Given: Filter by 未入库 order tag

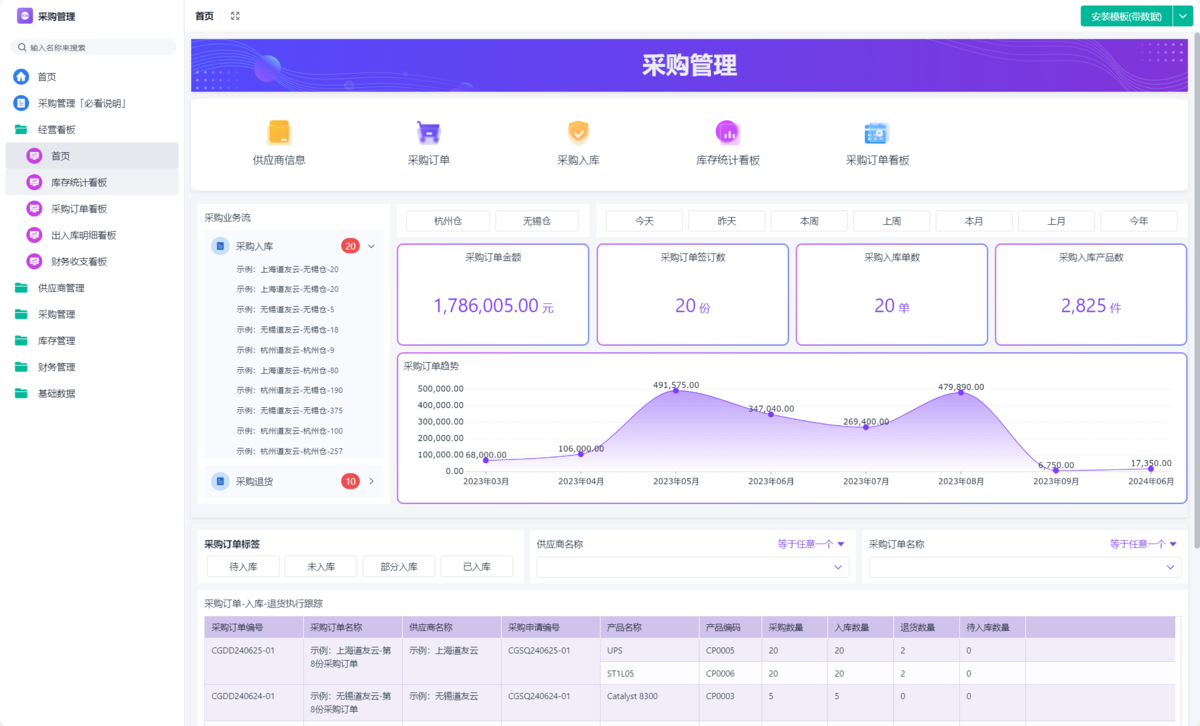Looking at the screenshot, I should pyautogui.click(x=321, y=567).
